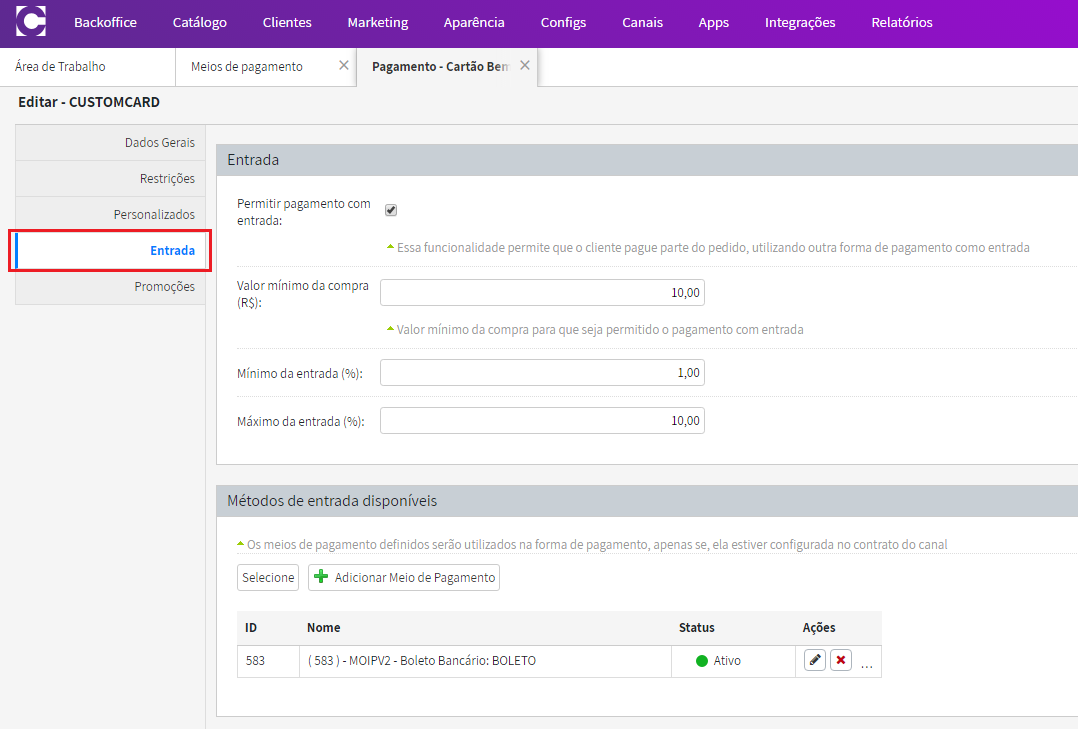
Task: Open the Aparência menu
Action: (x=474, y=23)
